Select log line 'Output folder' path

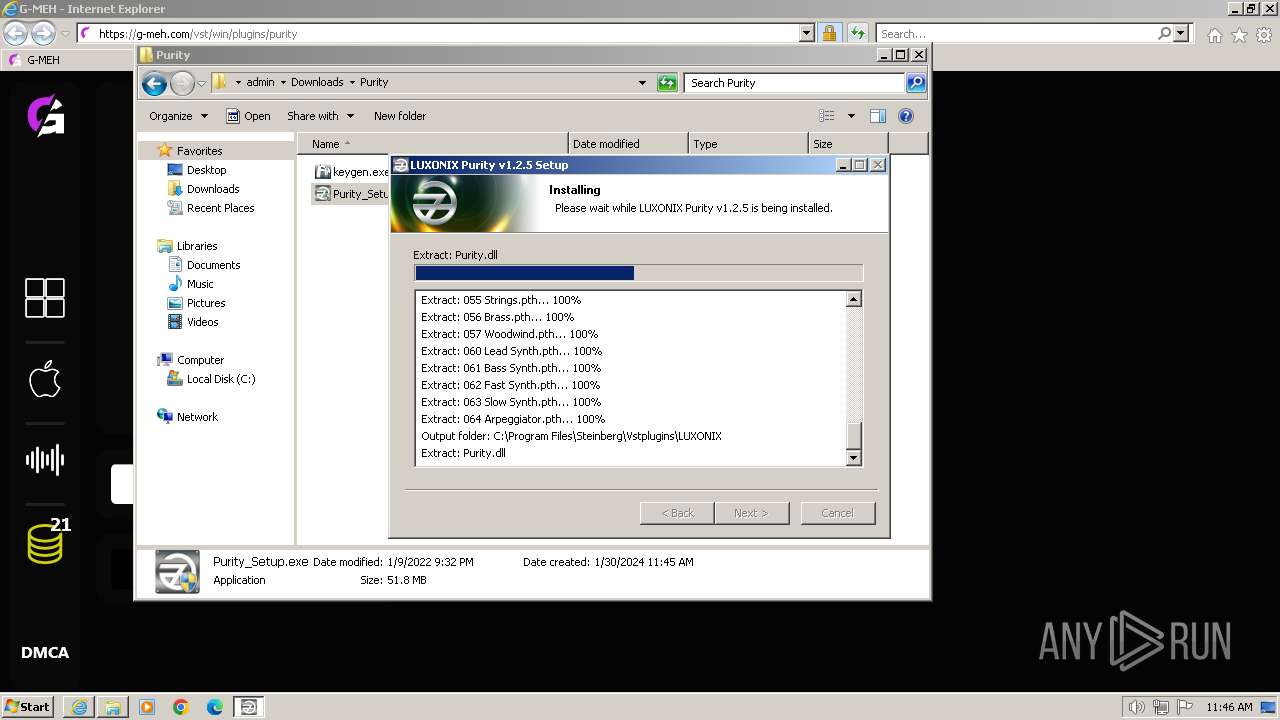(571, 436)
